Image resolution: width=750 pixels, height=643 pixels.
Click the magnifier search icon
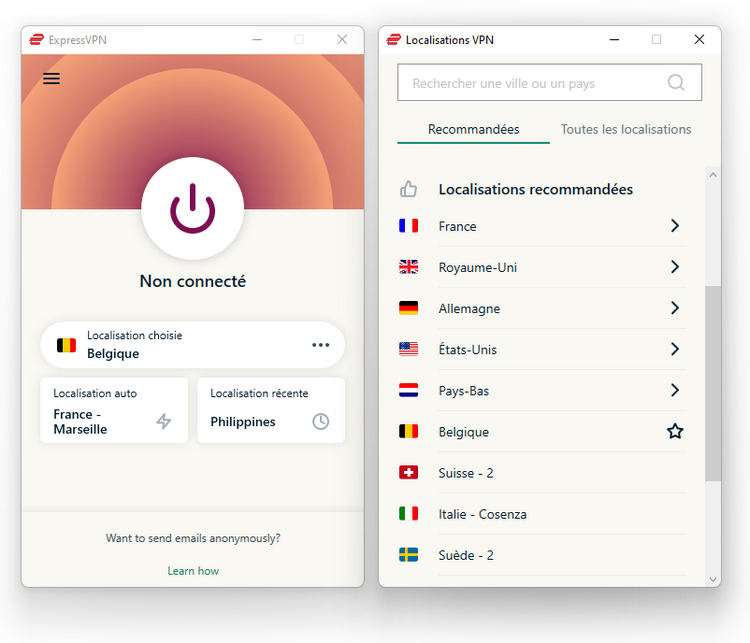676,83
